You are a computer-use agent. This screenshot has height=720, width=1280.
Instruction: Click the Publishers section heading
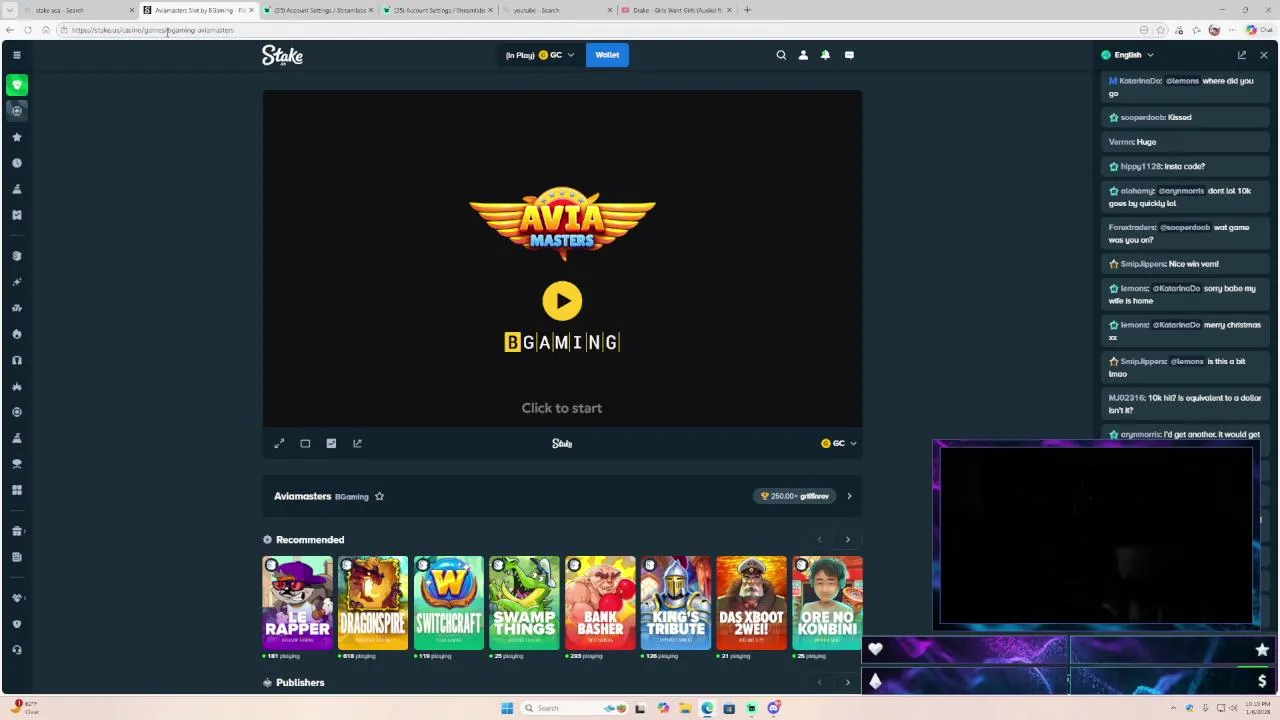300,683
